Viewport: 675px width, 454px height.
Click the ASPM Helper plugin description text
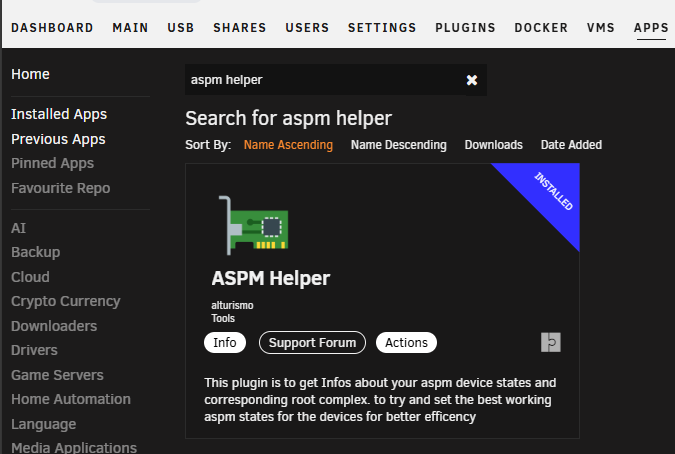[381, 400]
